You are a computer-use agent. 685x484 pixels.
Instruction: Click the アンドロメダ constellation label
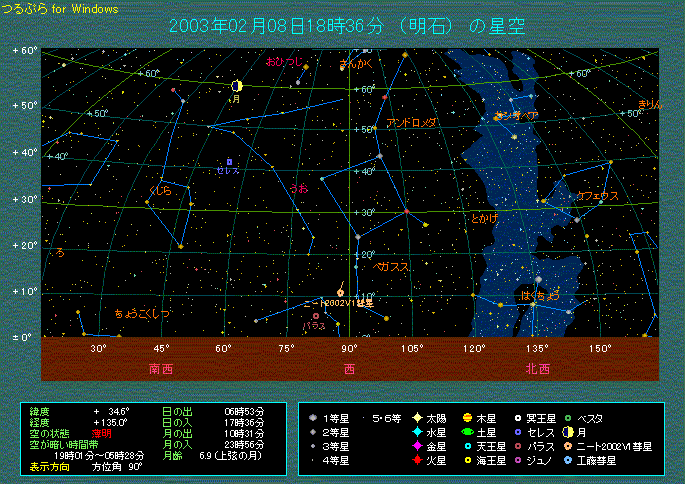pos(411,122)
